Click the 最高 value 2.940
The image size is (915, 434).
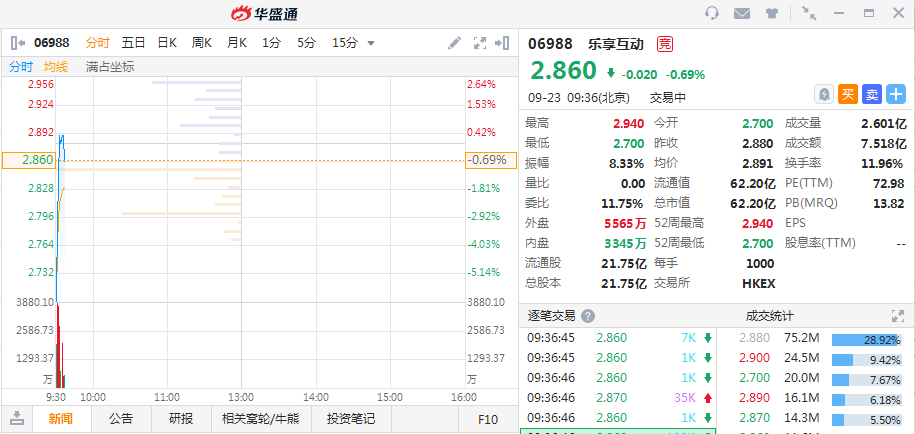coord(628,124)
